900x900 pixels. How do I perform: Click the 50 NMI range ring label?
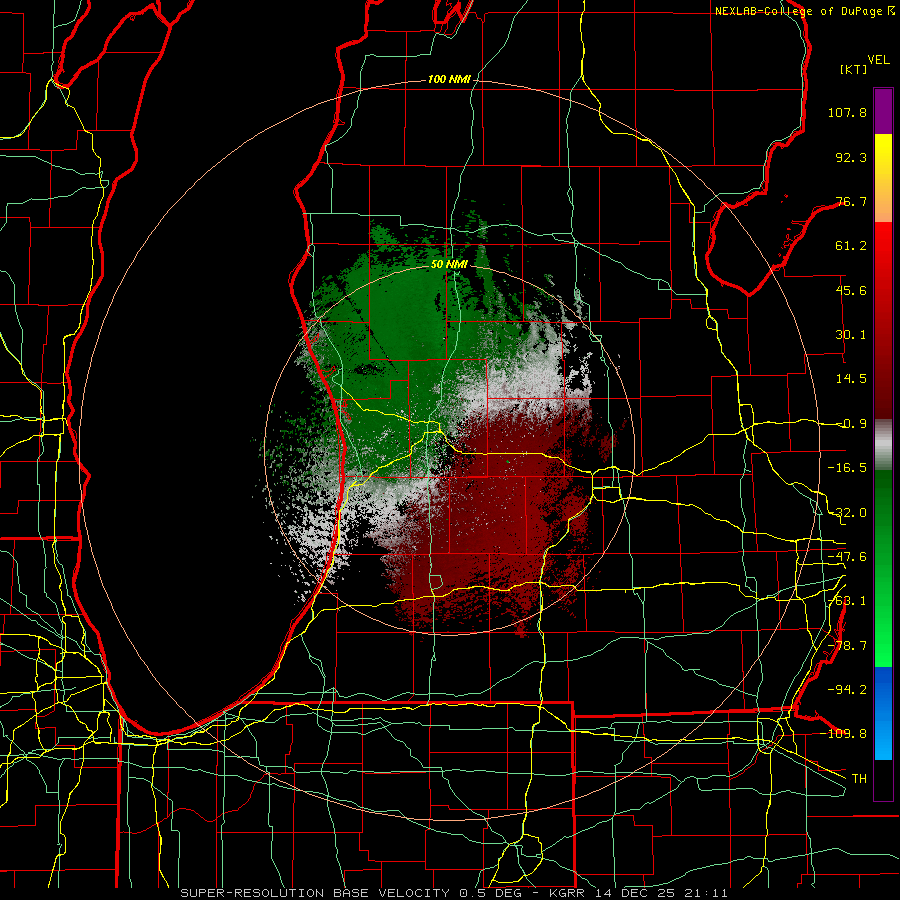click(x=449, y=264)
